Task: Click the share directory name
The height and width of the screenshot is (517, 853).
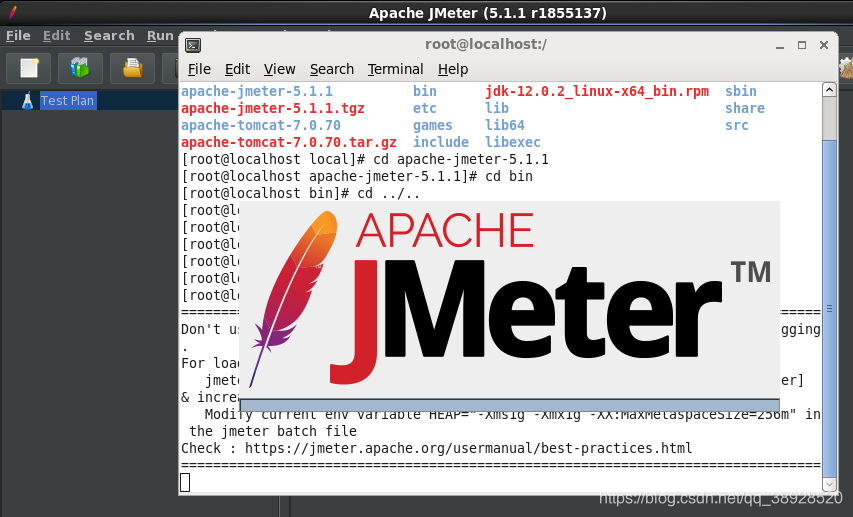Action: point(745,108)
